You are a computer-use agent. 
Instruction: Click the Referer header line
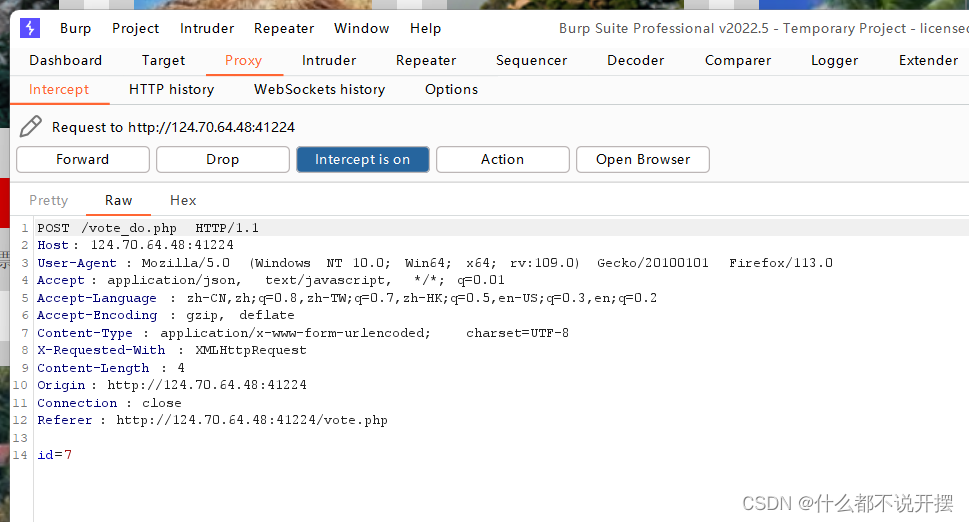coord(212,421)
